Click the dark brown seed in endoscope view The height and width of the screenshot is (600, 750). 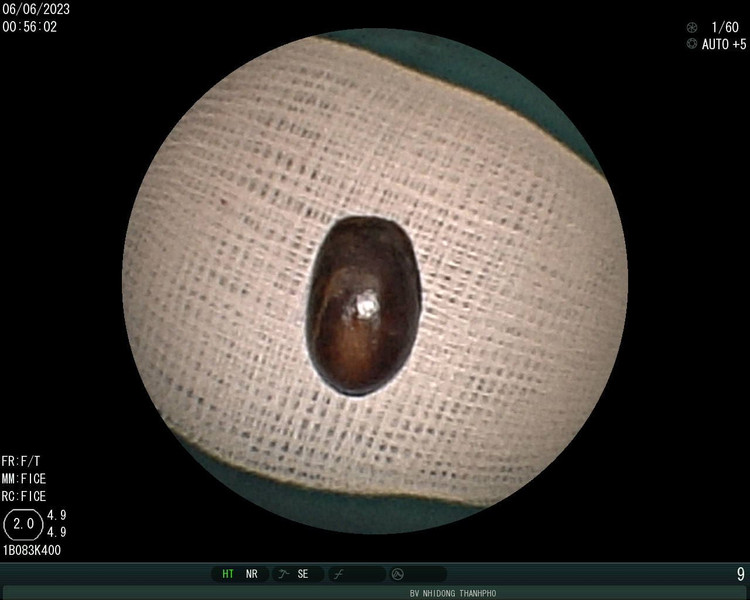362,306
